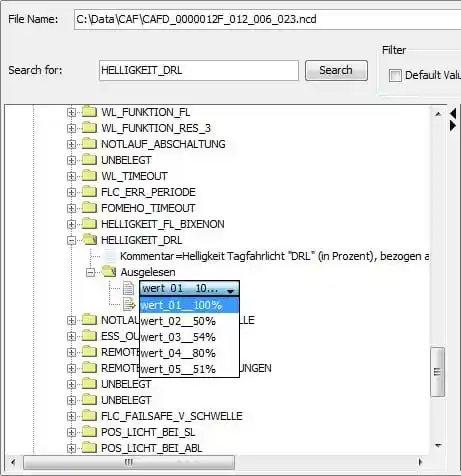Click the vertical scrollbar thumb

tap(438, 372)
